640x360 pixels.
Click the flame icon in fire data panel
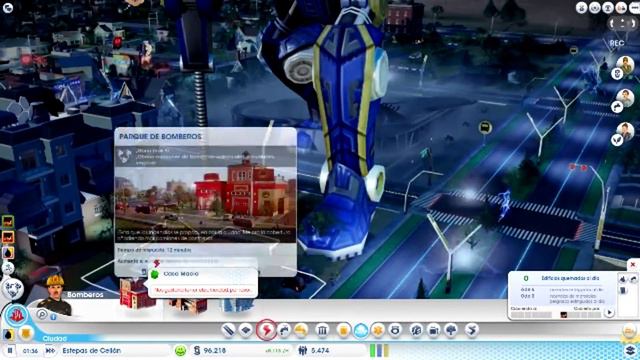[623, 279]
